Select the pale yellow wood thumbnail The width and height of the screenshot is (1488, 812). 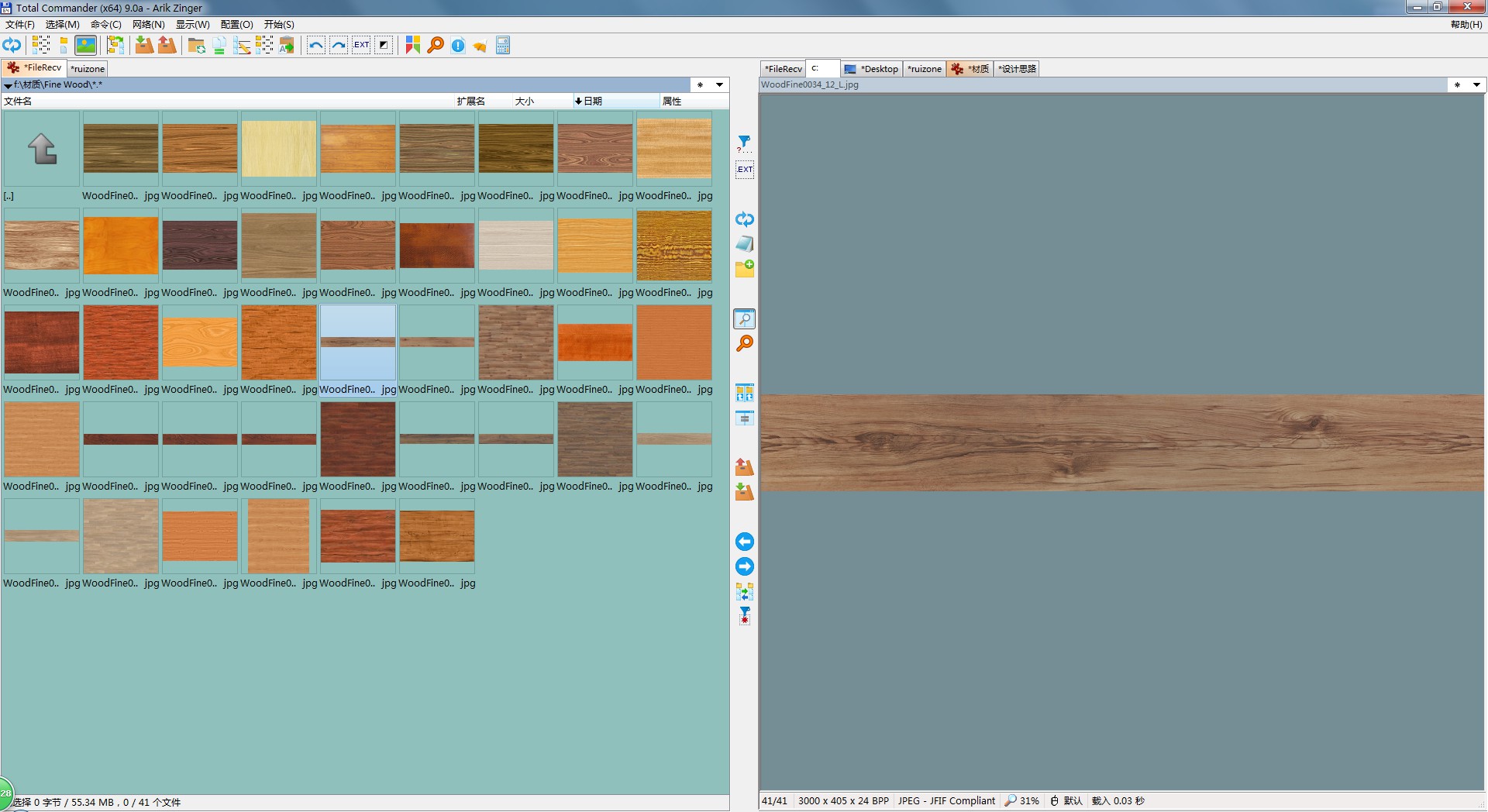(279, 149)
